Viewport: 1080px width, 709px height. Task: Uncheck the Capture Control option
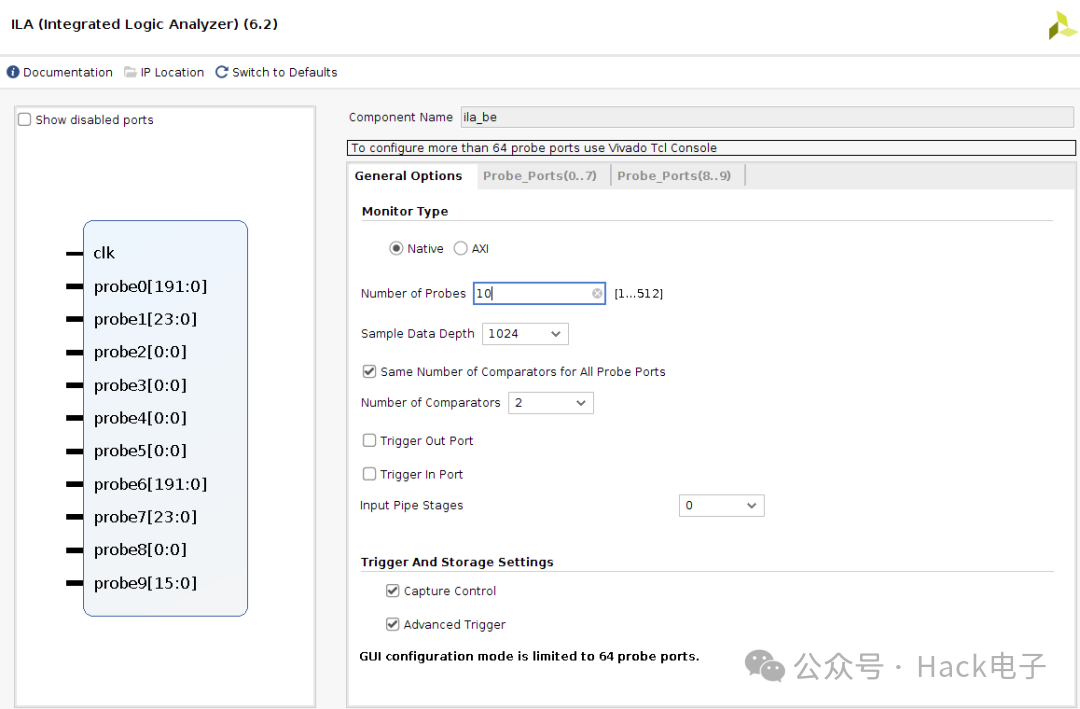393,591
